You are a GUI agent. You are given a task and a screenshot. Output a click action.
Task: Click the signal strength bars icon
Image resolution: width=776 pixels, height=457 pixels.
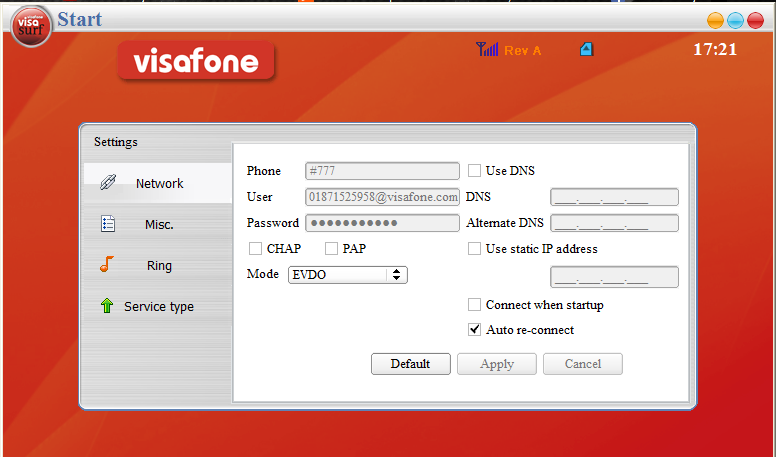487,49
